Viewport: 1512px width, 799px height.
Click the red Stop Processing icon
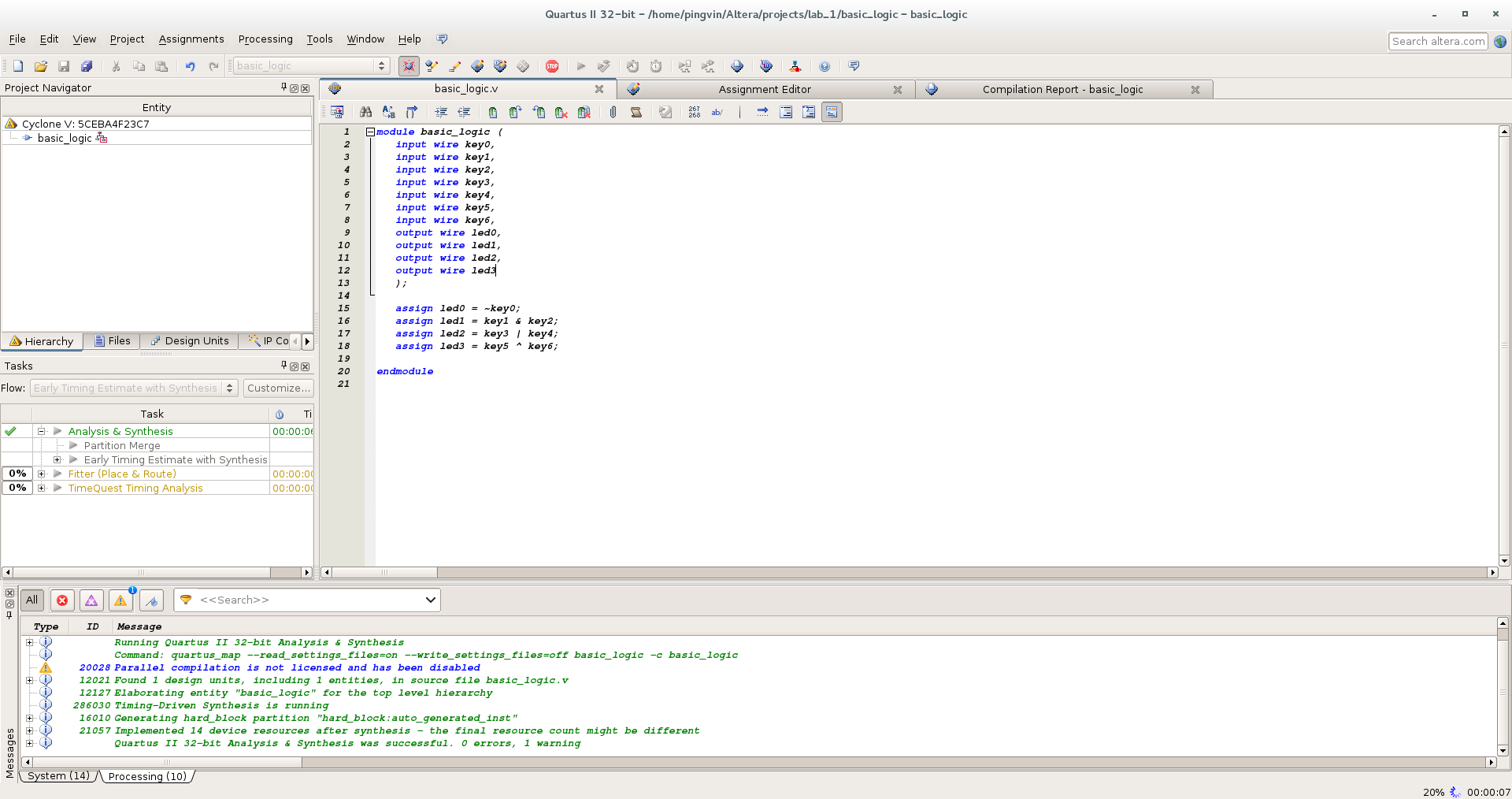click(x=552, y=66)
